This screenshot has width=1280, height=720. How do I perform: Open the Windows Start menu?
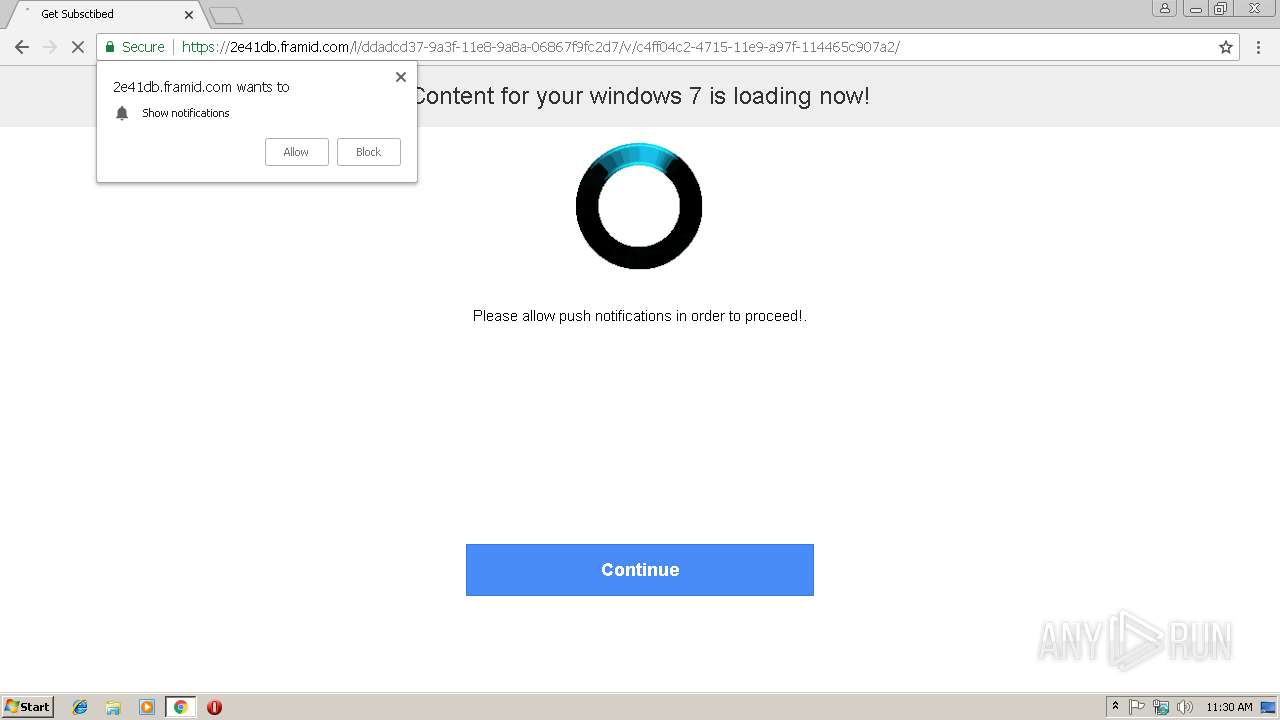click(x=28, y=707)
